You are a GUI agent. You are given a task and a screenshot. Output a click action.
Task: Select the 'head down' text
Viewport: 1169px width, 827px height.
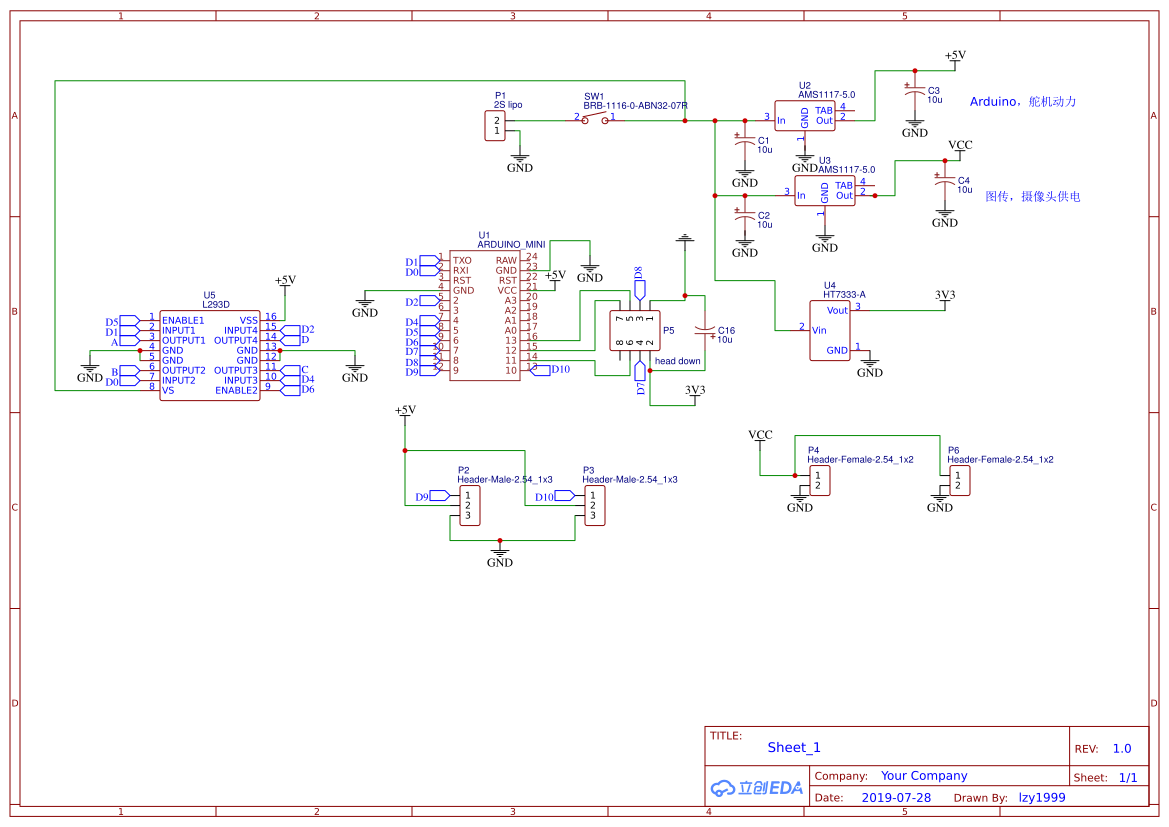coord(677,361)
